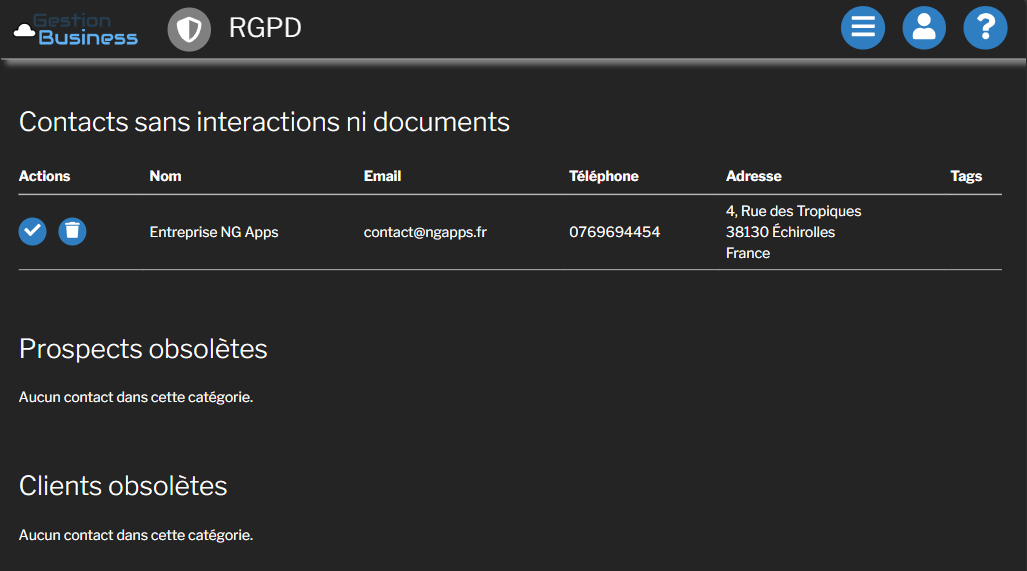Click the phone number 0769694454
1027x571 pixels.
coord(614,232)
